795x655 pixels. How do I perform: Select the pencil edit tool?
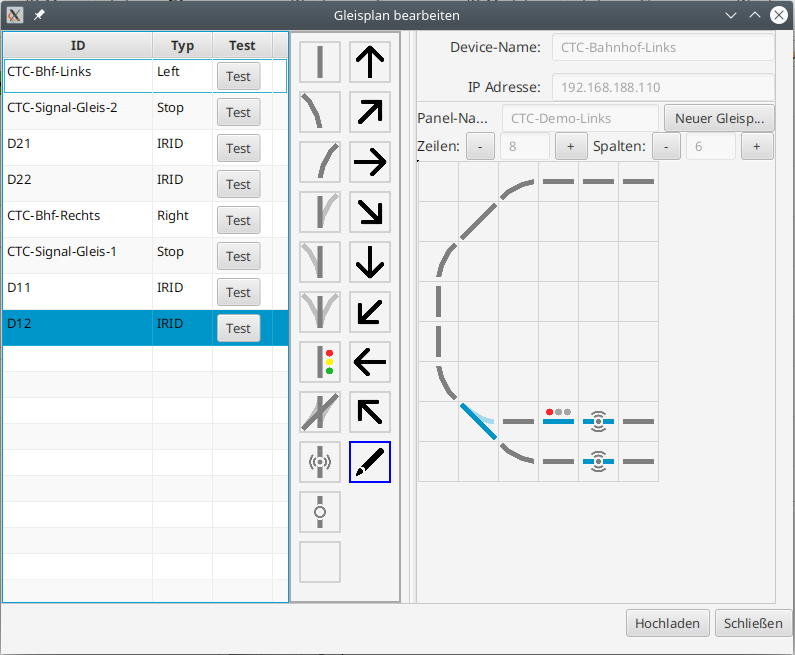tap(370, 462)
